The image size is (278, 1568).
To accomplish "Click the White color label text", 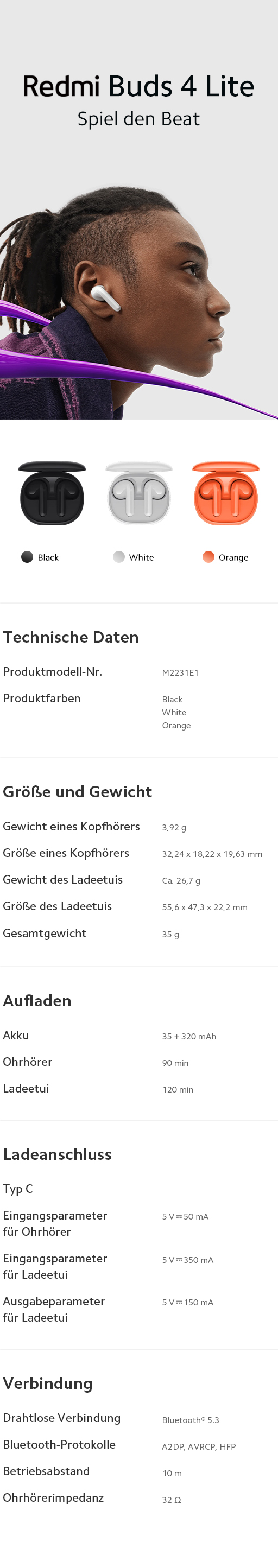I will tap(141, 557).
